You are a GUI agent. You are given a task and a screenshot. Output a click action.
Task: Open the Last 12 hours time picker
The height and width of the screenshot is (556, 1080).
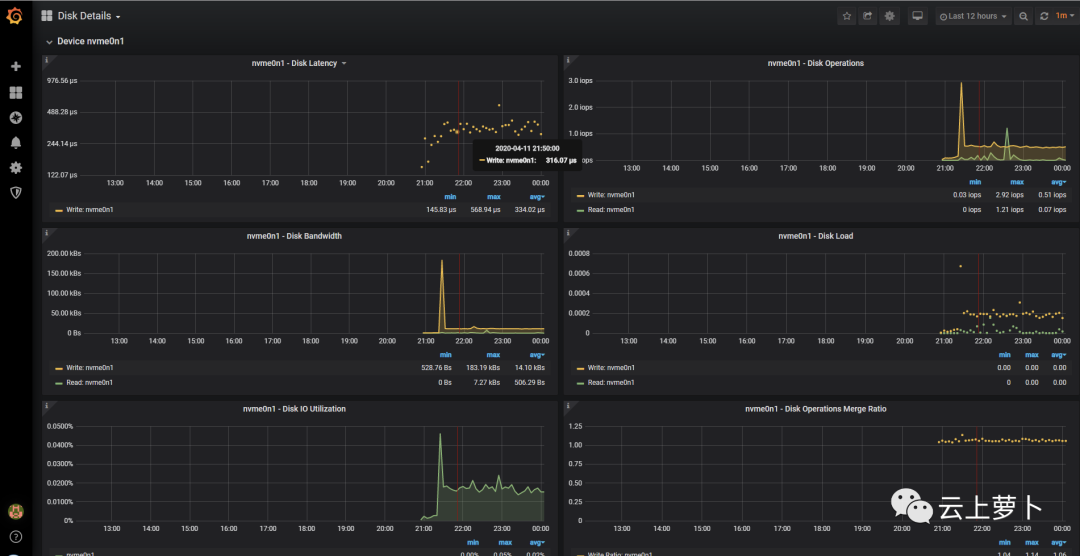pos(974,16)
